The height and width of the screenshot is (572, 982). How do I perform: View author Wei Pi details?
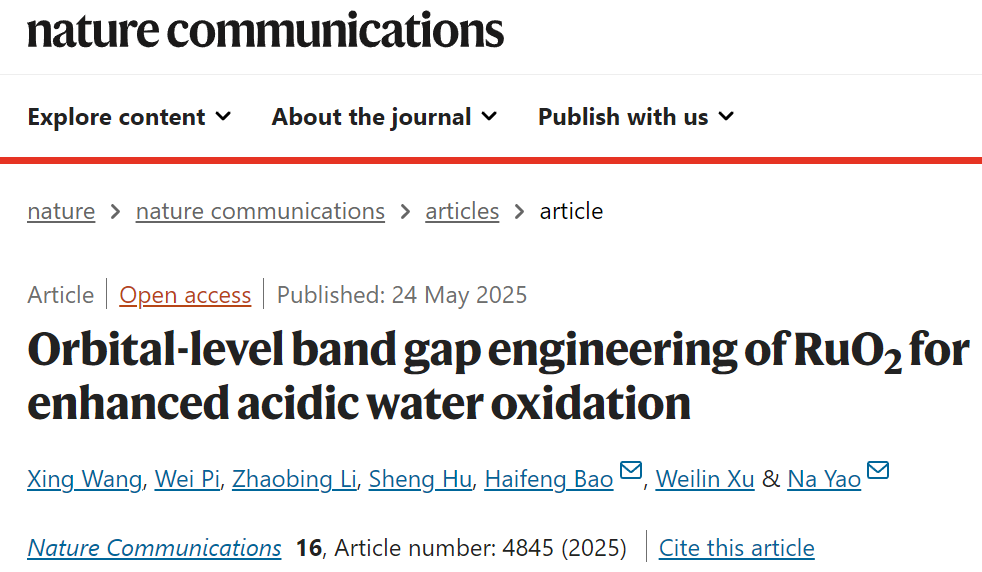click(187, 479)
